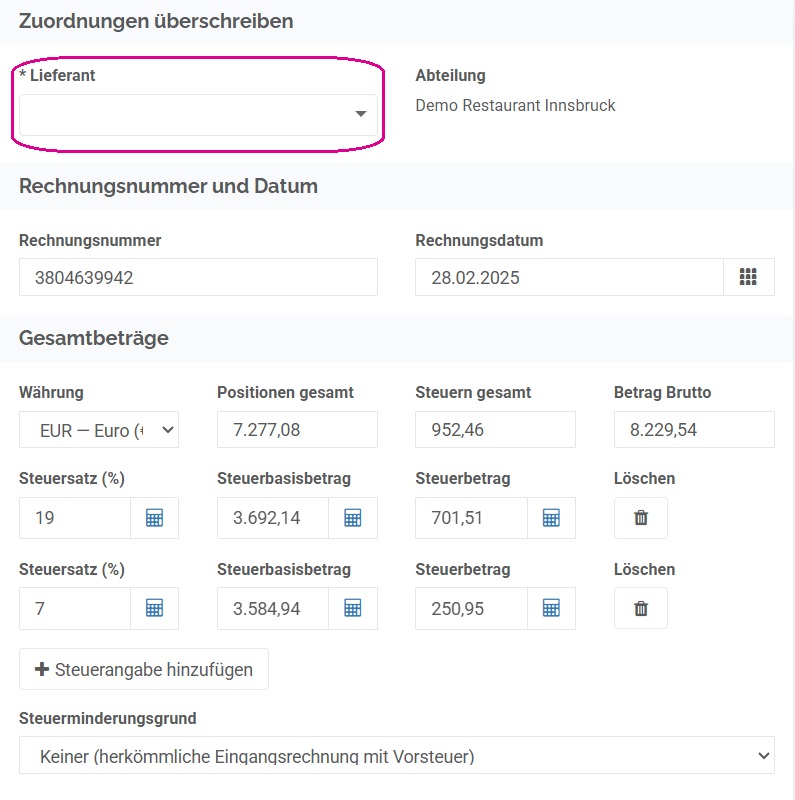The image size is (795, 800).
Task: Click Steuerangabe hinzufügen button
Action: pyautogui.click(x=144, y=669)
